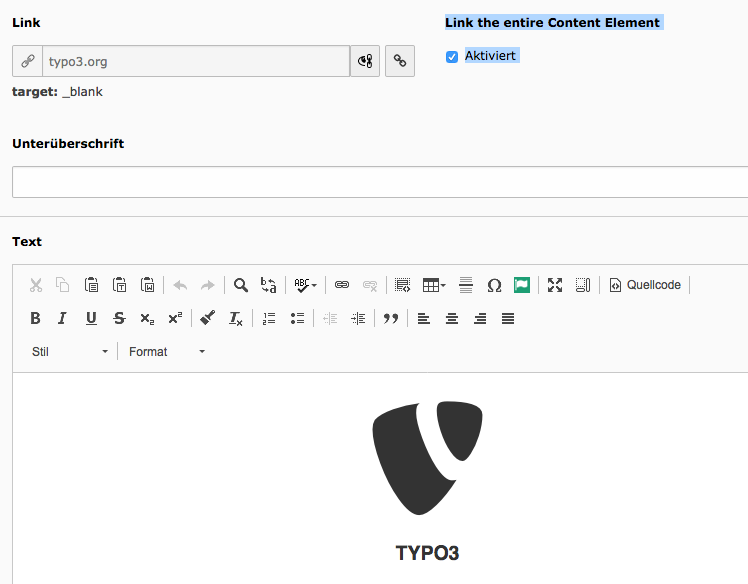Toggle Superscript formatting
The height and width of the screenshot is (584, 748).
pyautogui.click(x=175, y=318)
